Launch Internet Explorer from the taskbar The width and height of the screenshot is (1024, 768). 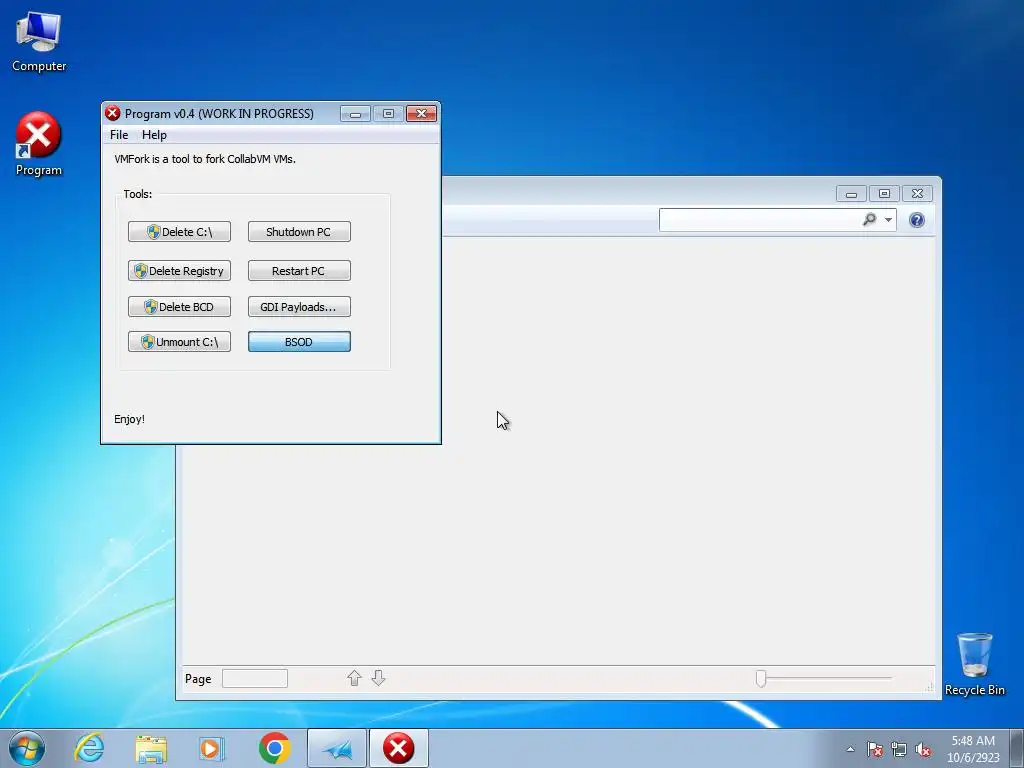pos(89,748)
